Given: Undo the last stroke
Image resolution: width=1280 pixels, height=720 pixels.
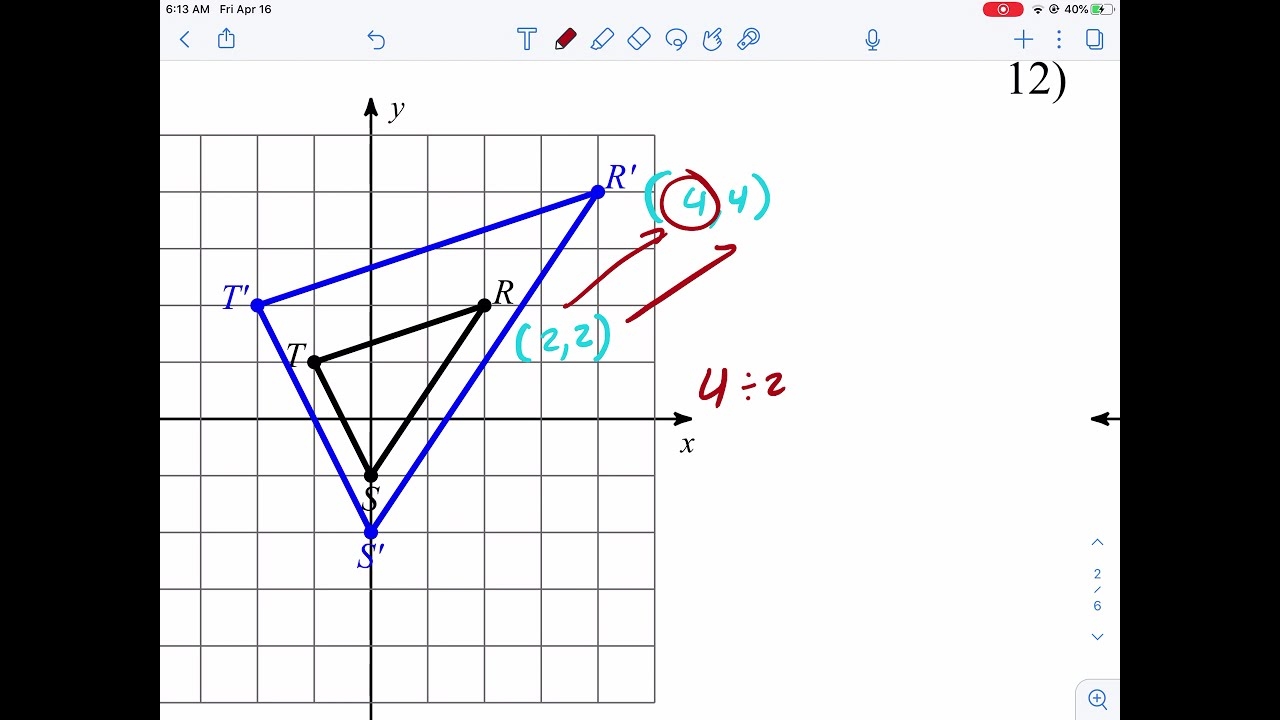Looking at the screenshot, I should pyautogui.click(x=376, y=39).
